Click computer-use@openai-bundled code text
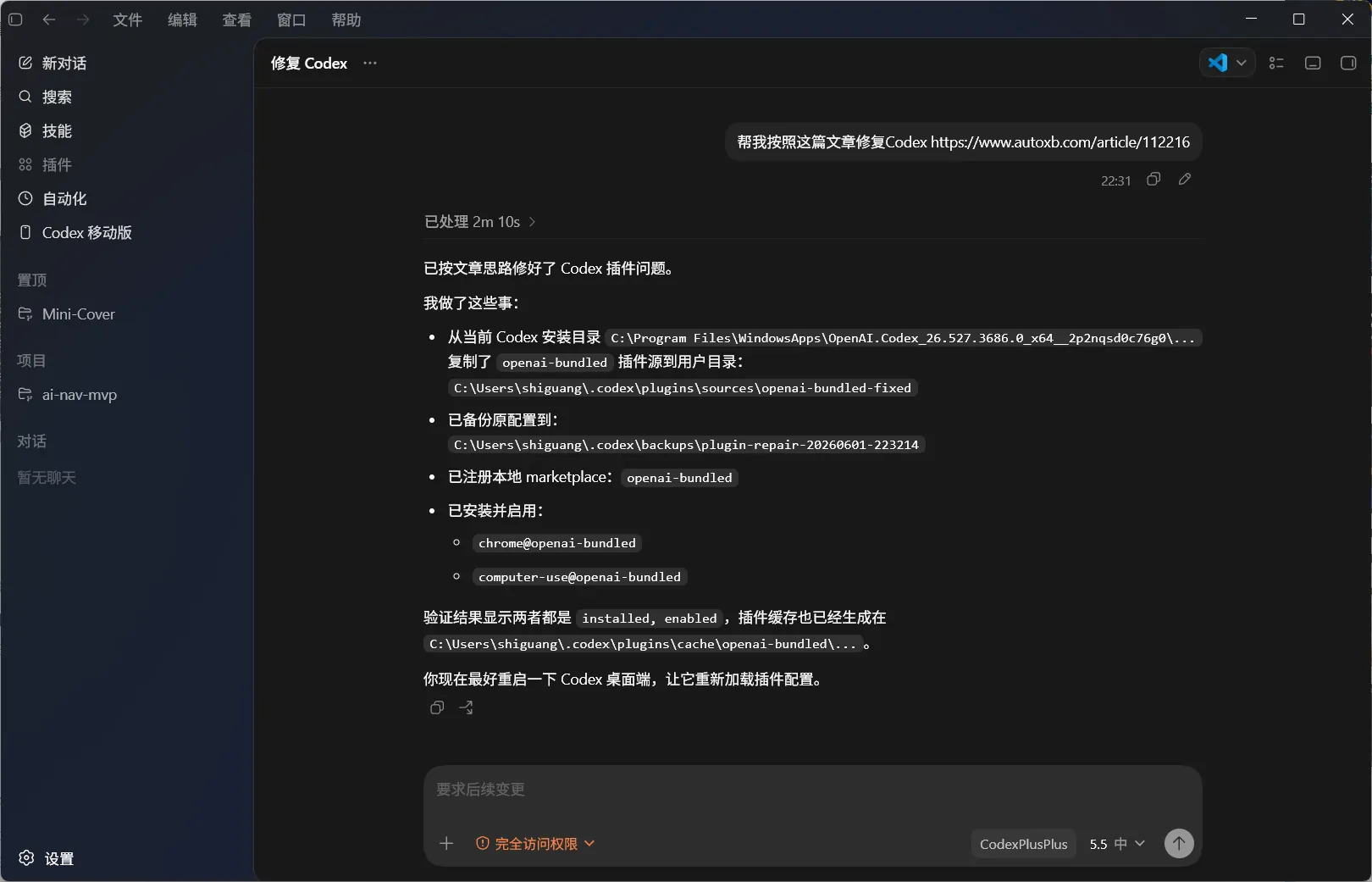Image resolution: width=1372 pixels, height=882 pixels. pyautogui.click(x=579, y=577)
